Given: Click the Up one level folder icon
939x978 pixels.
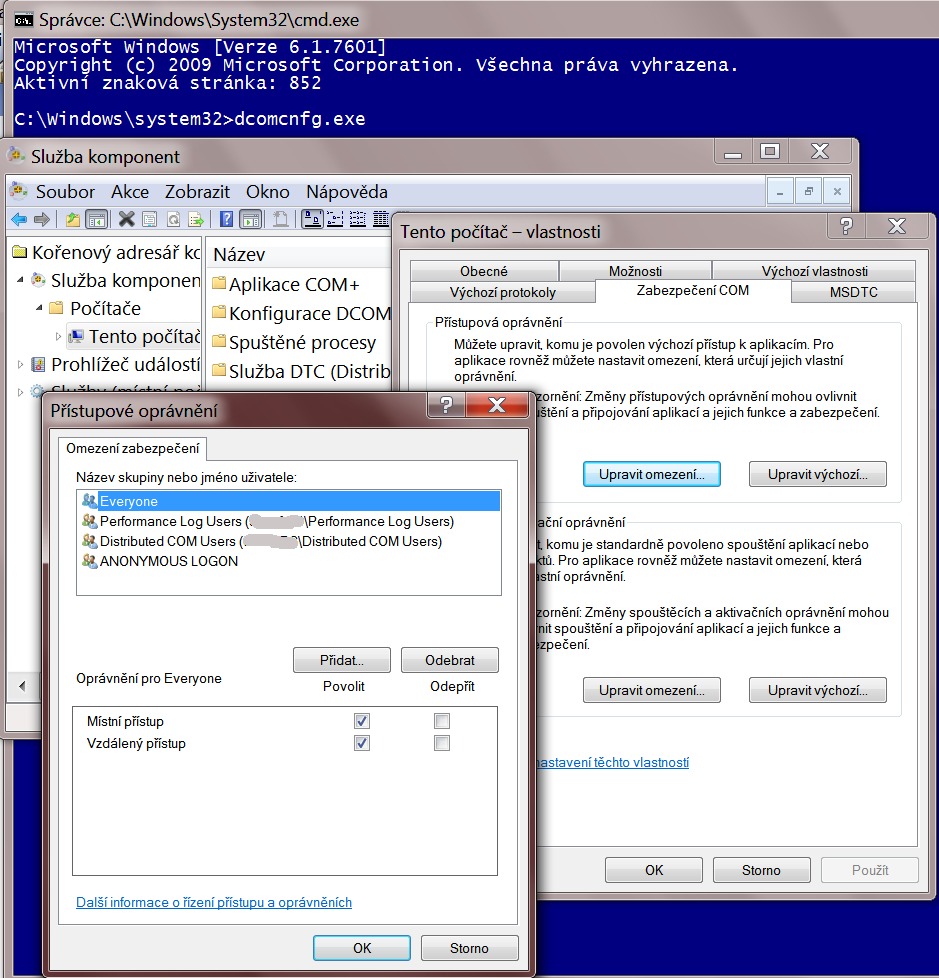Looking at the screenshot, I should coord(73,219).
